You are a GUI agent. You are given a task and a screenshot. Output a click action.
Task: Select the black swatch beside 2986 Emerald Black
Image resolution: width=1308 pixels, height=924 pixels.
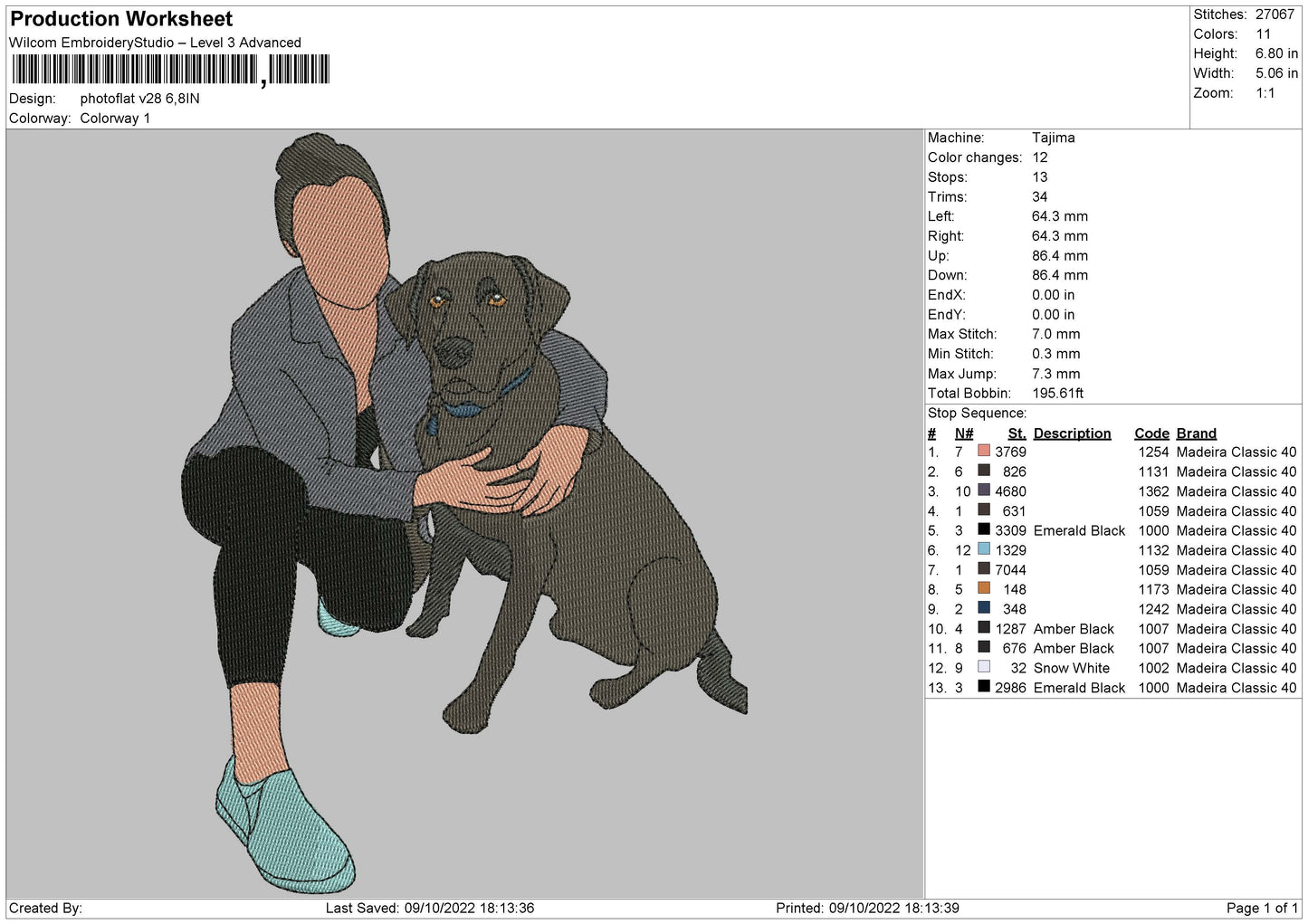(x=984, y=686)
